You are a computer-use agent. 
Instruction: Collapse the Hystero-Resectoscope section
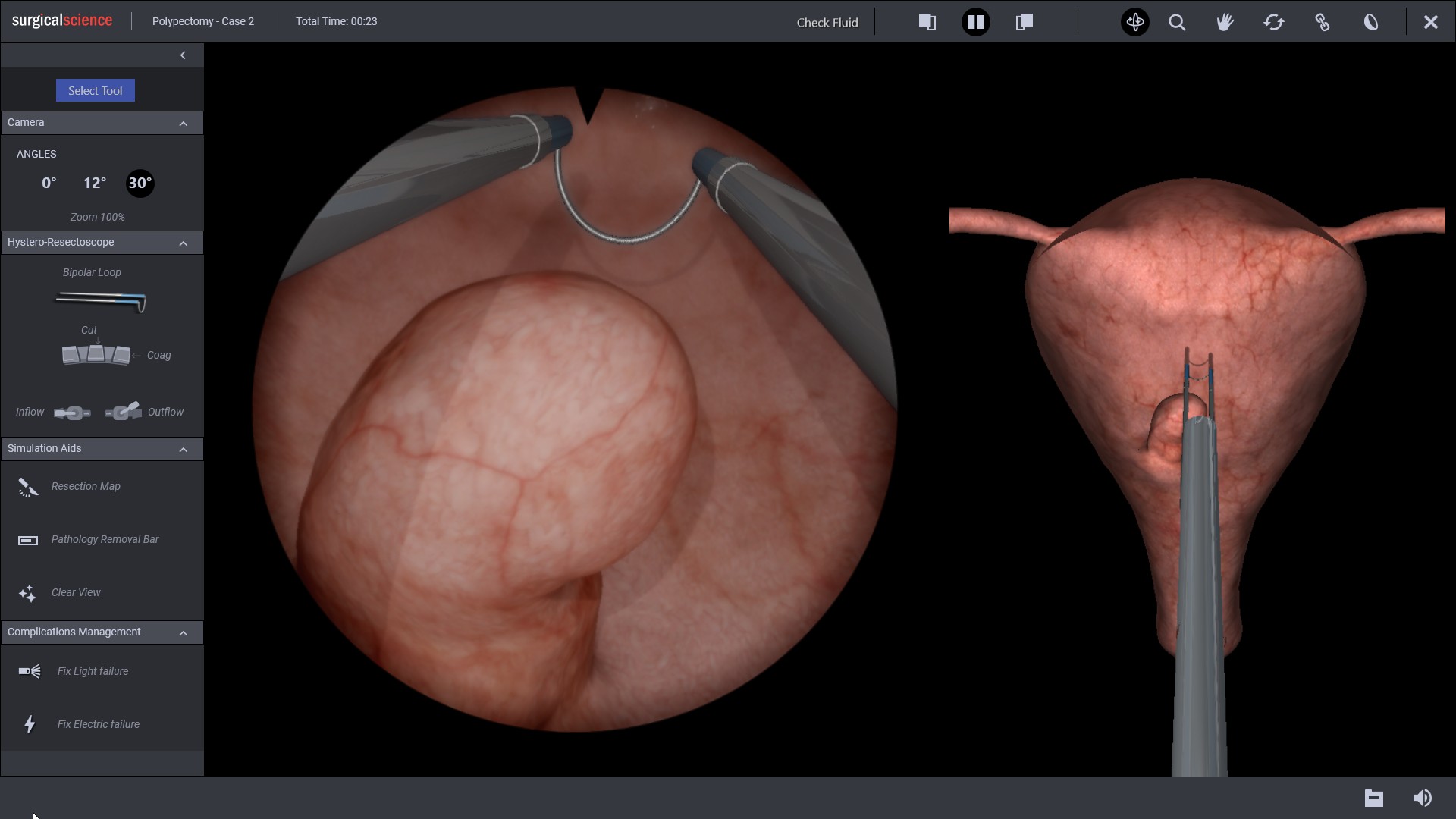183,243
